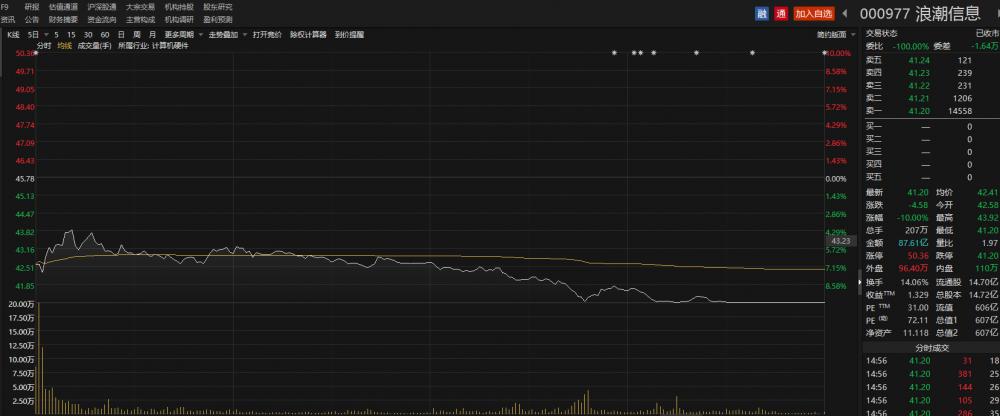The image size is (1000, 416).
Task: Toggle the 均线 average line display
Action: tap(64, 45)
